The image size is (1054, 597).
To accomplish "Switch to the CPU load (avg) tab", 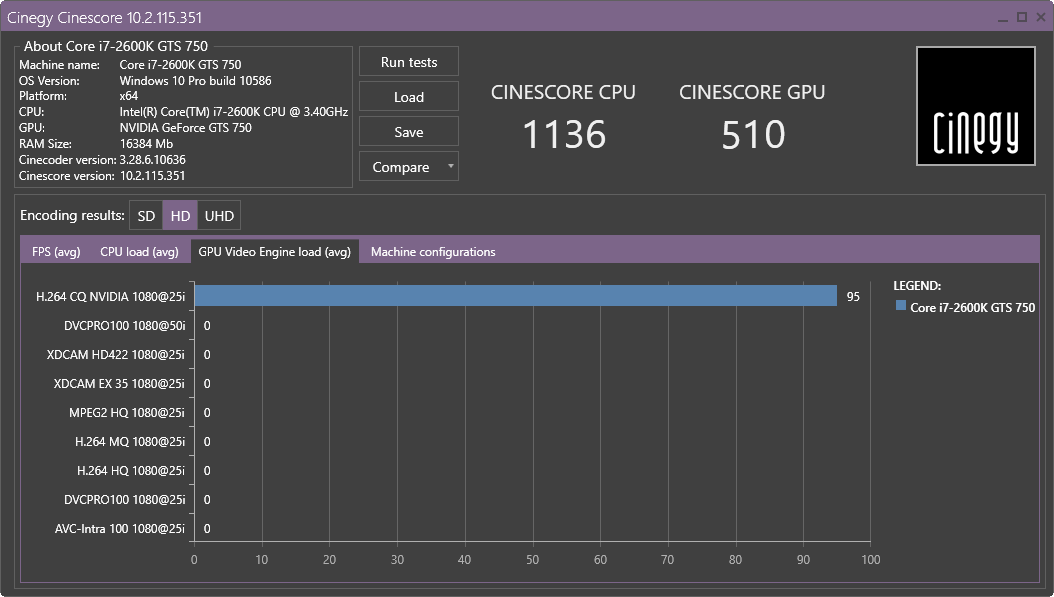I will (x=139, y=251).
